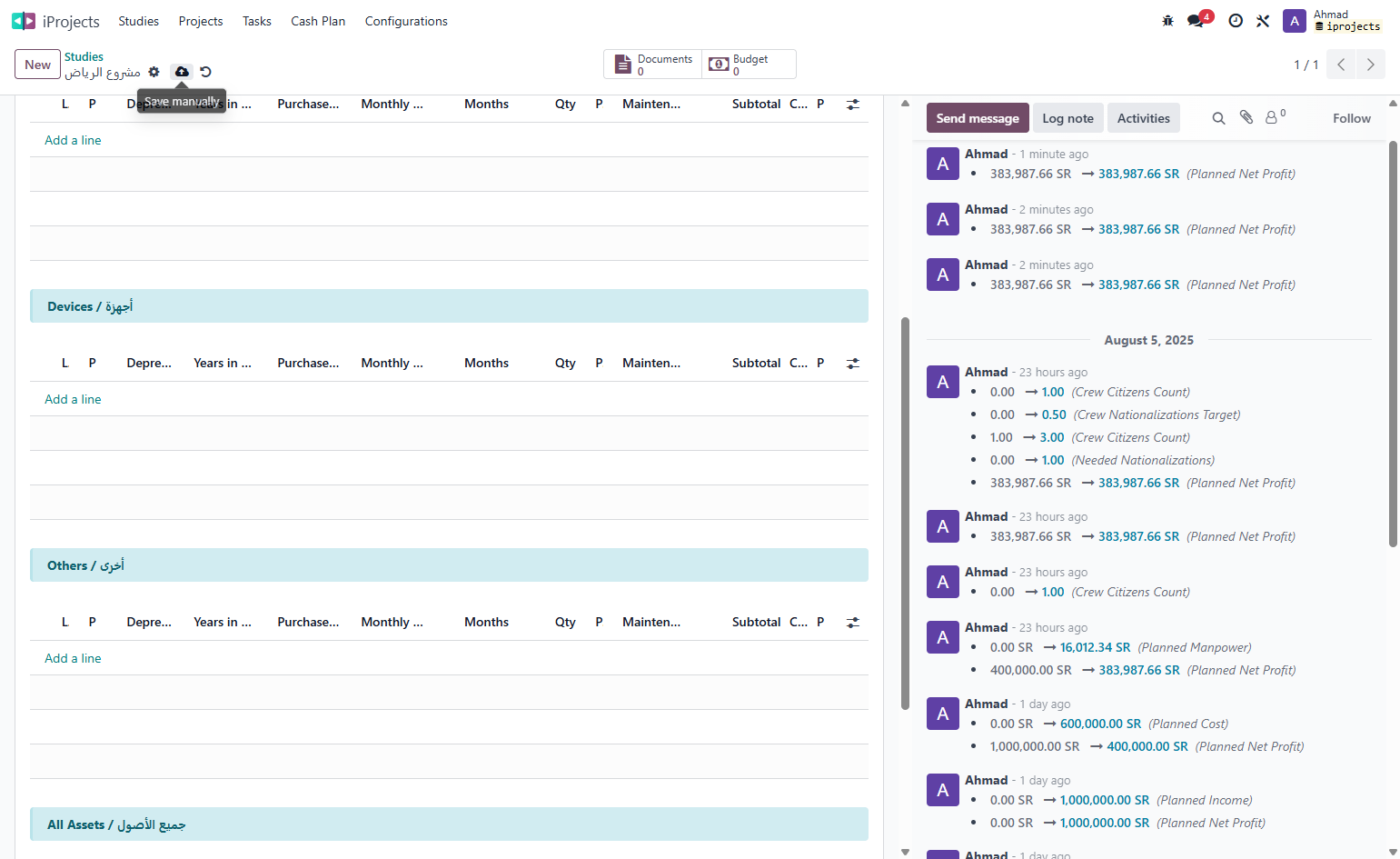This screenshot has height=859, width=1400.
Task: Click Follow button
Action: point(1351,118)
